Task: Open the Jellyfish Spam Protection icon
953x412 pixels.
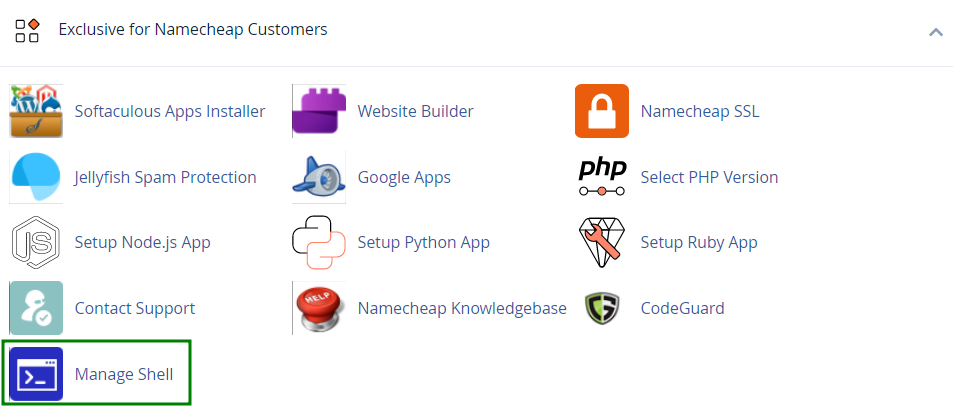Action: click(36, 177)
